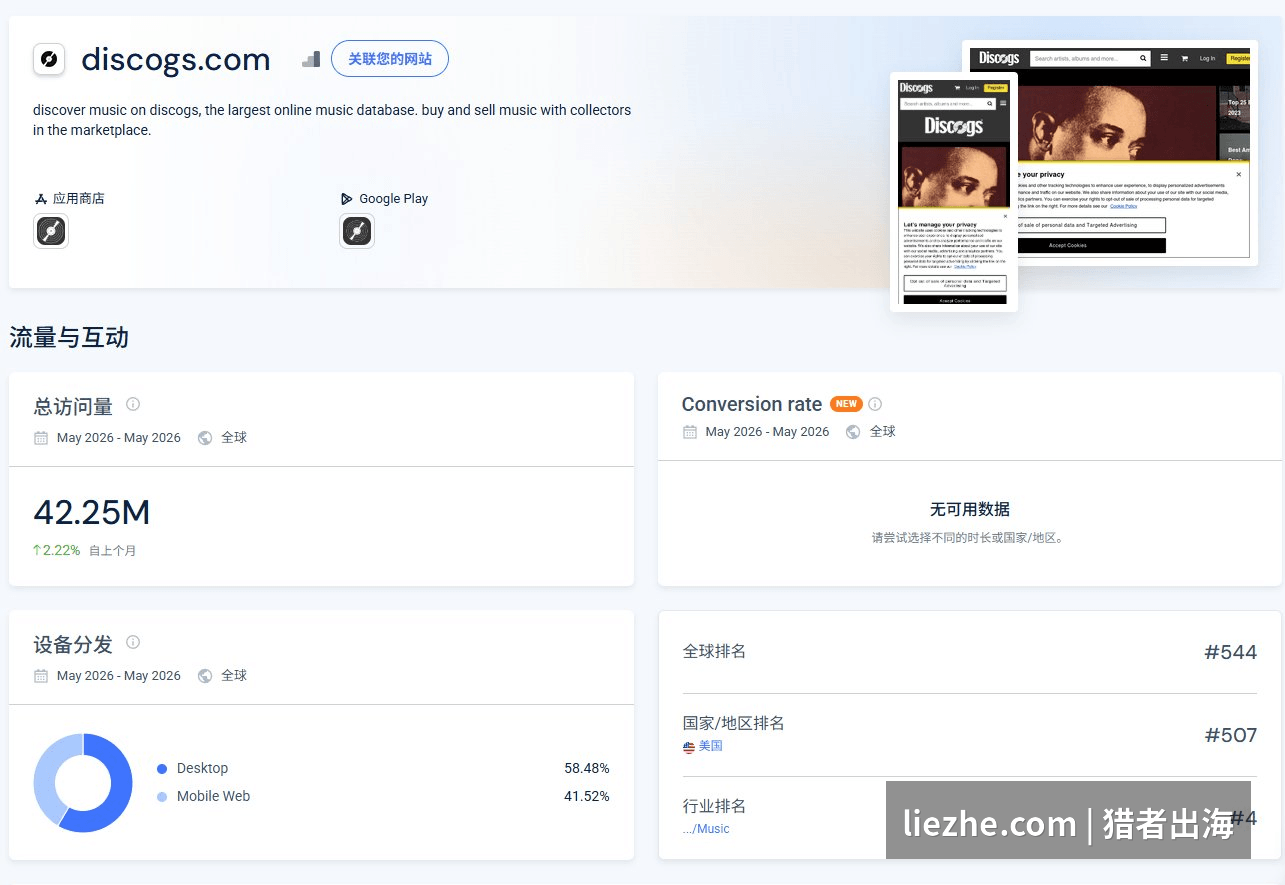Click the mobile site preview thumbnail
Screen dimensions: 1285x885
click(x=954, y=192)
